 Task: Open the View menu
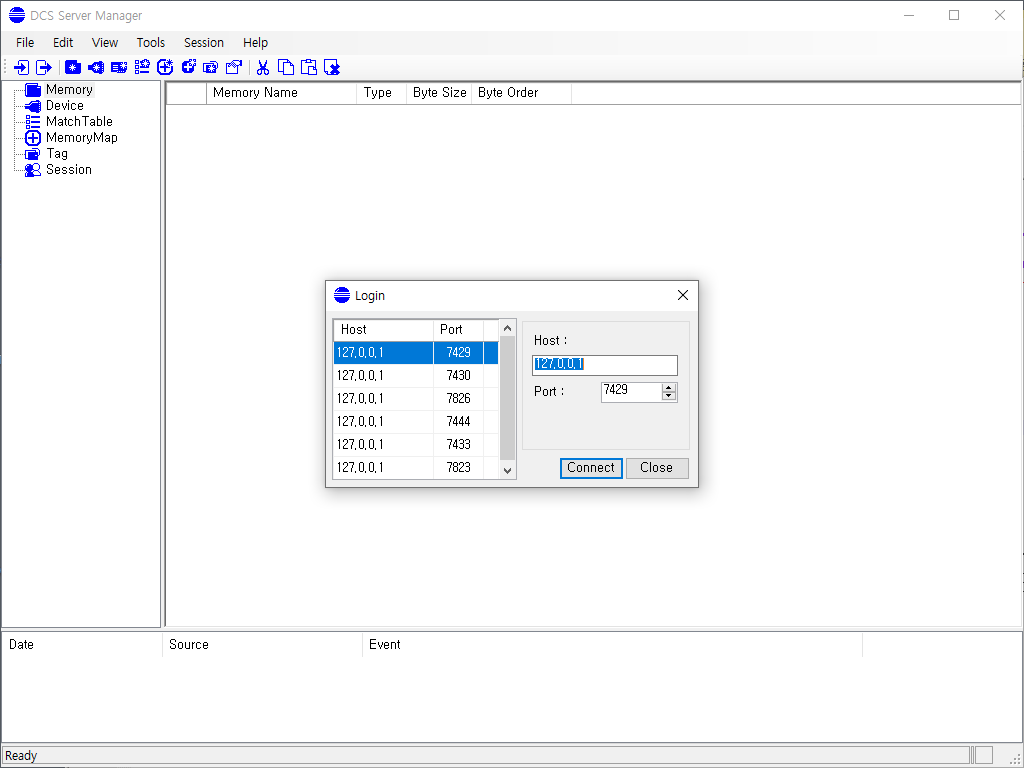104,42
